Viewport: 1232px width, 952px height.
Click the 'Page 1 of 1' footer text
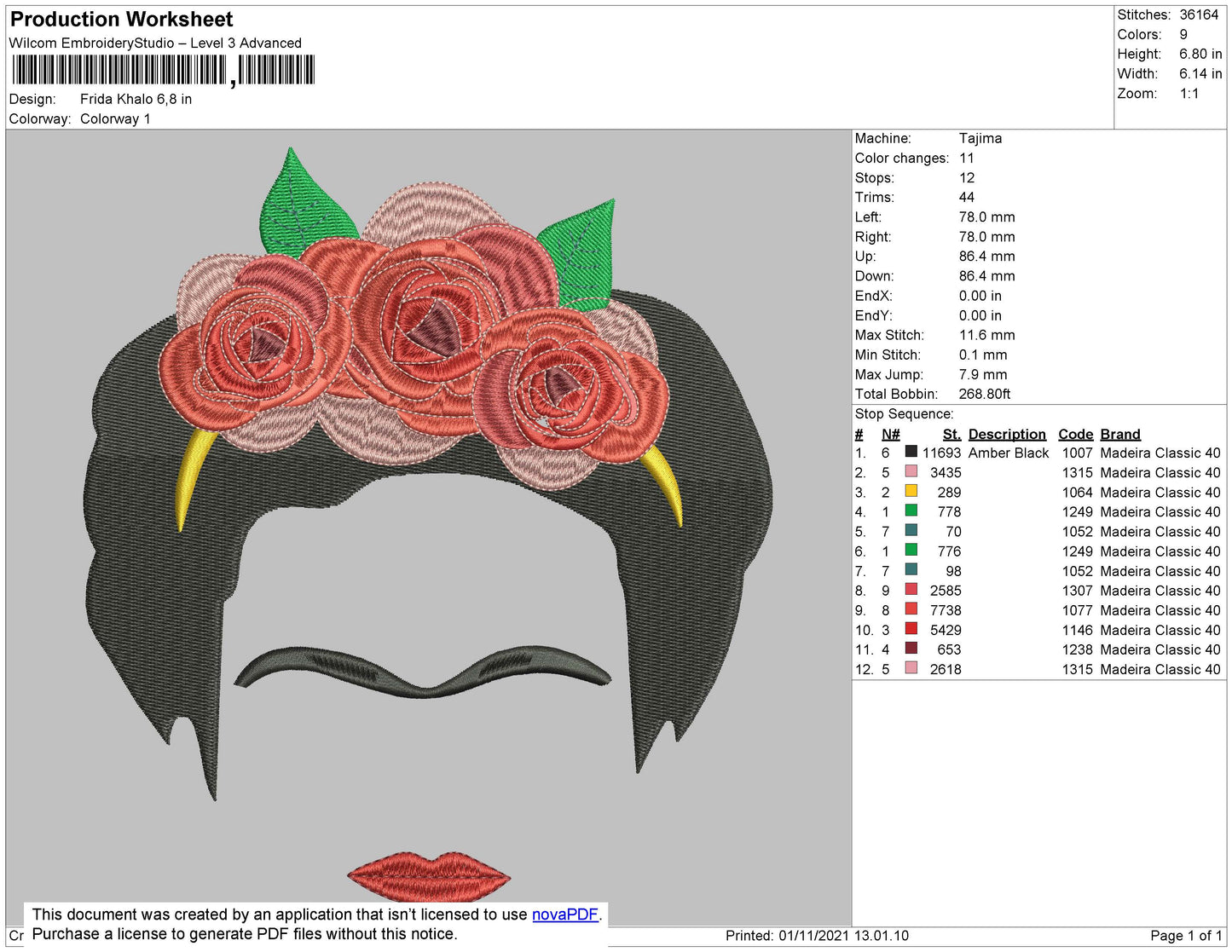click(x=1186, y=935)
